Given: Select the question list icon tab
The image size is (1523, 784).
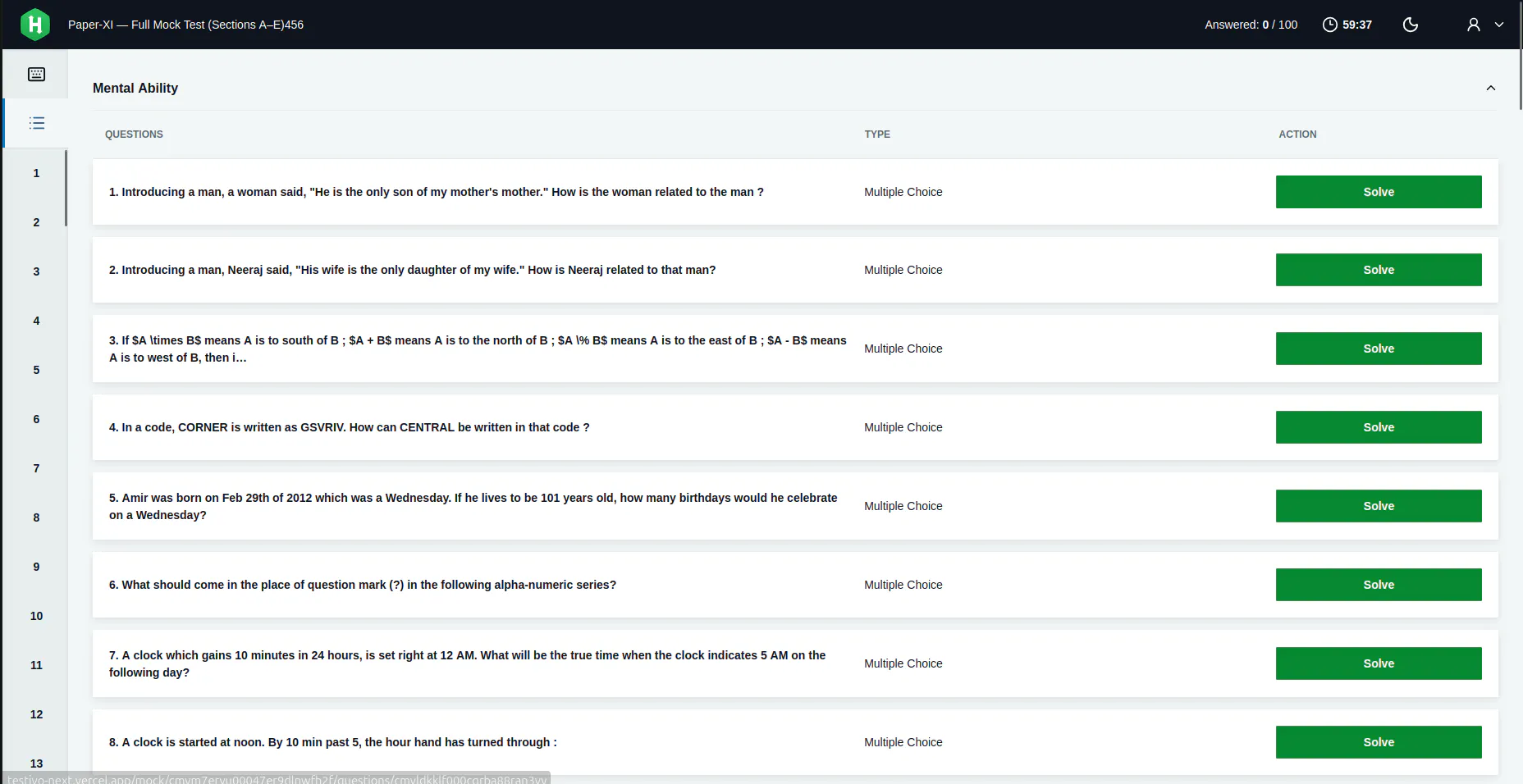Looking at the screenshot, I should point(36,123).
